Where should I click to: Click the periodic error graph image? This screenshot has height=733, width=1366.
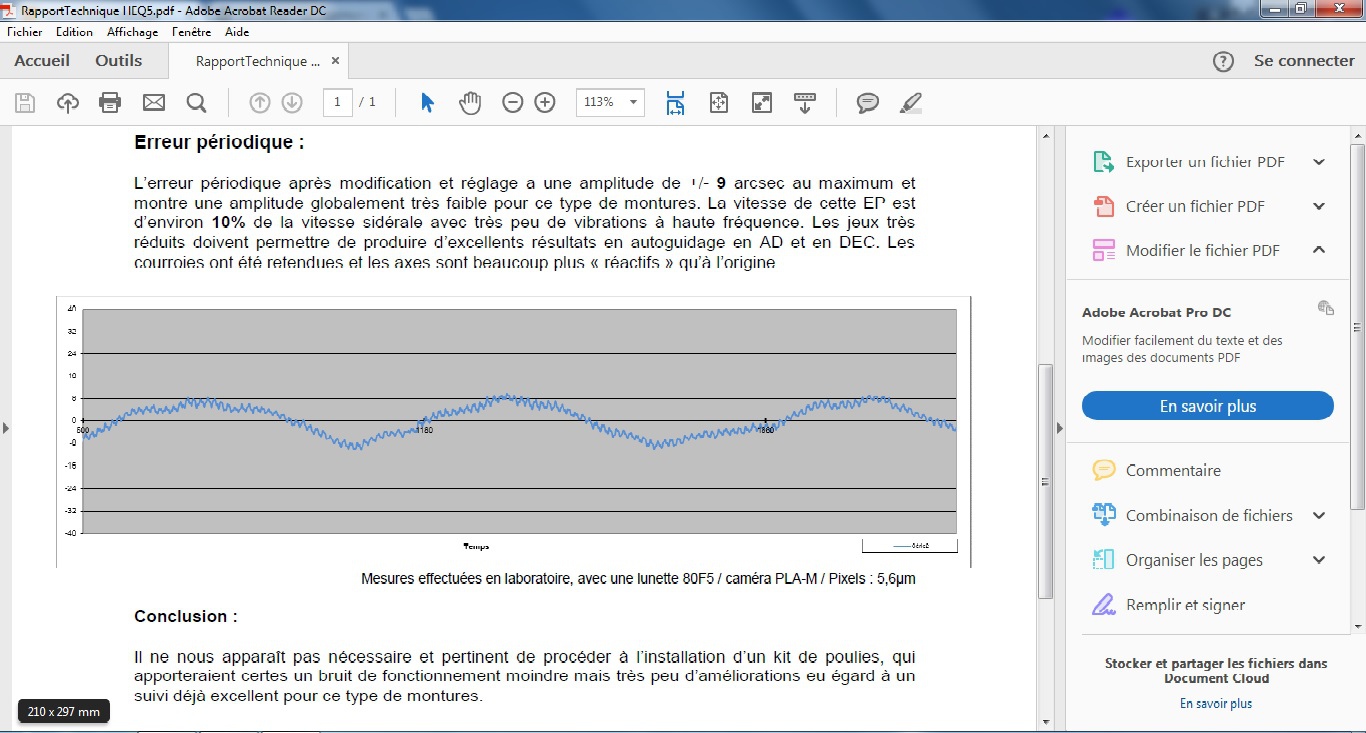pyautogui.click(x=514, y=431)
